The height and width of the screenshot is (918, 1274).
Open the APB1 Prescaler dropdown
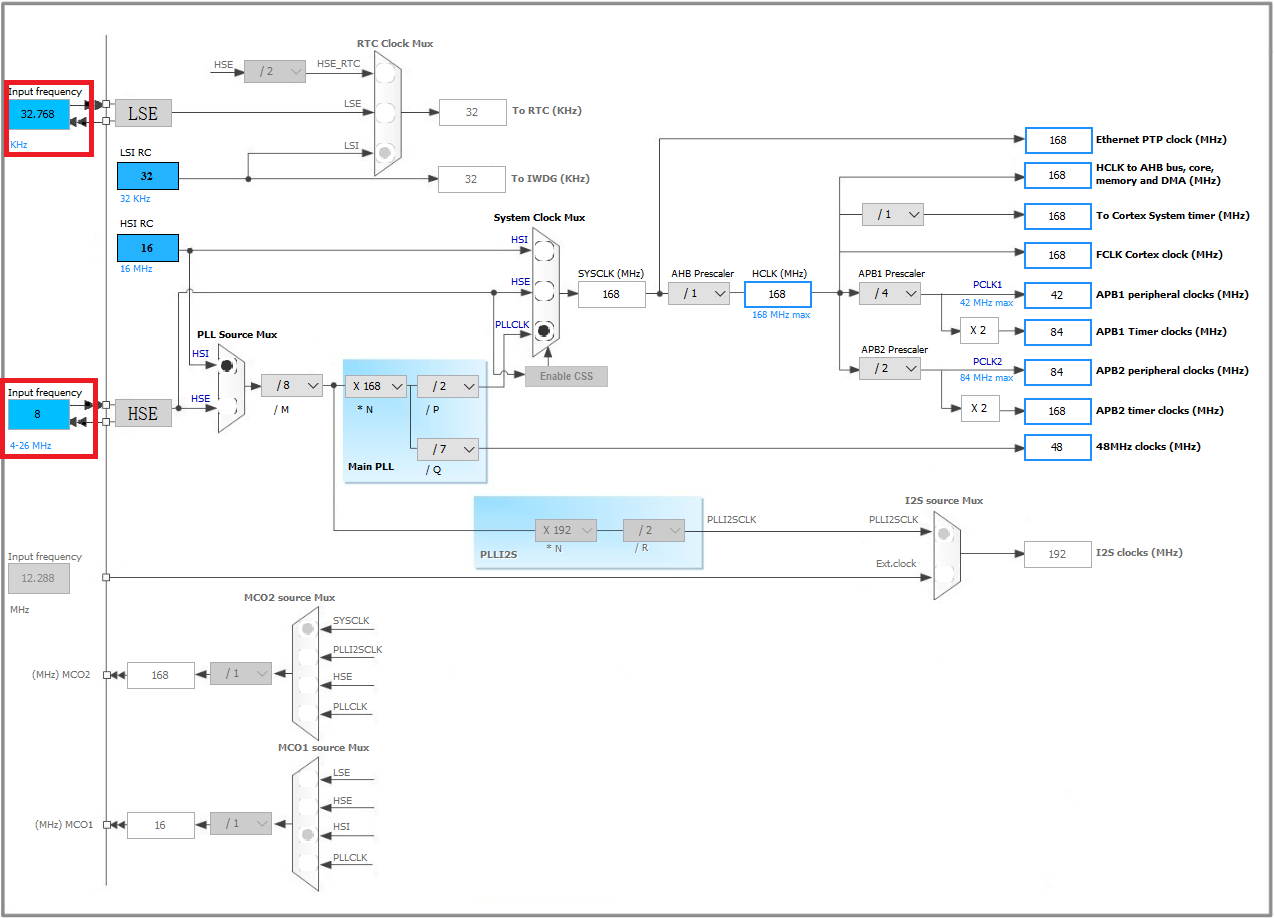[889, 293]
